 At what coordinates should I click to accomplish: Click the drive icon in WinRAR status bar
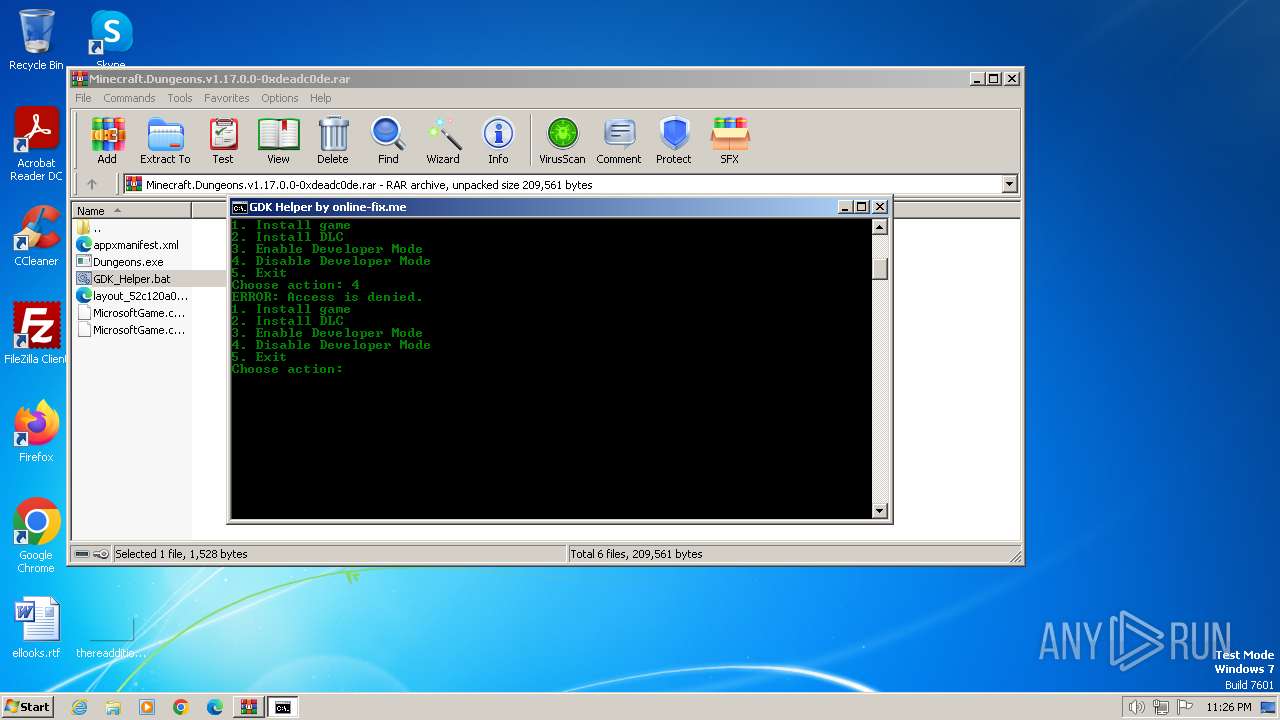82,554
